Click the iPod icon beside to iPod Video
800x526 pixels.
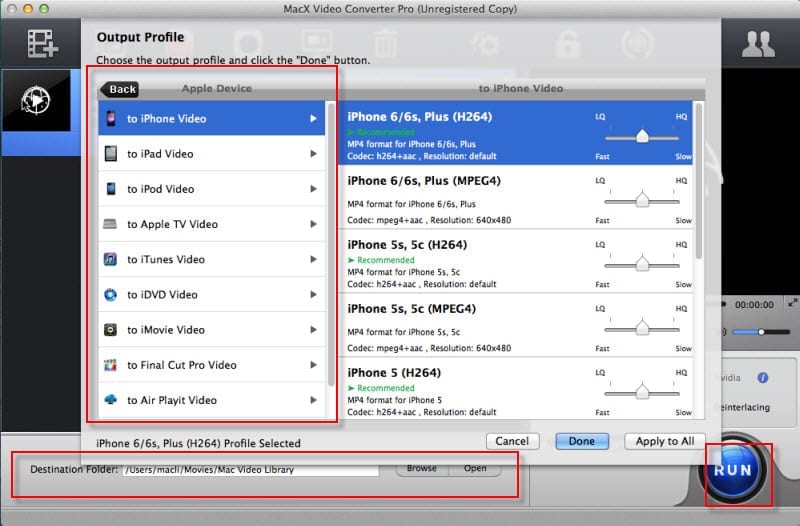111,189
